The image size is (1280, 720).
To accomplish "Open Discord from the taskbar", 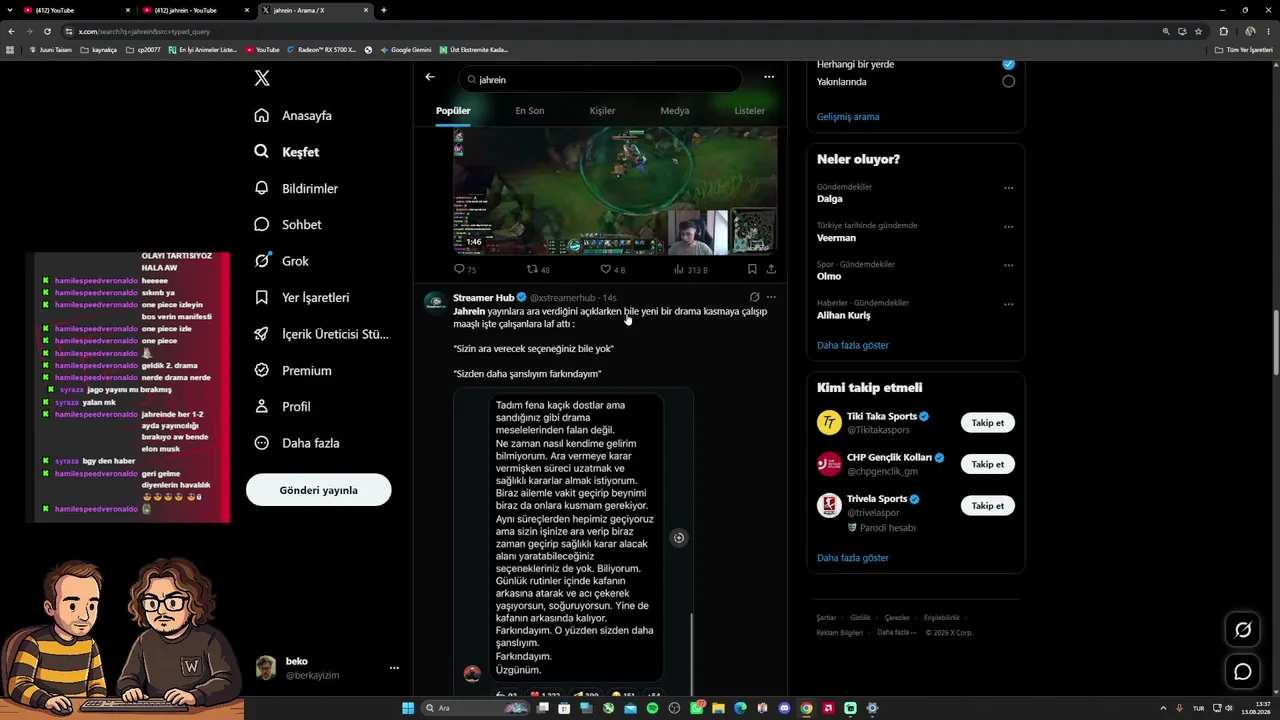I will pos(784,708).
